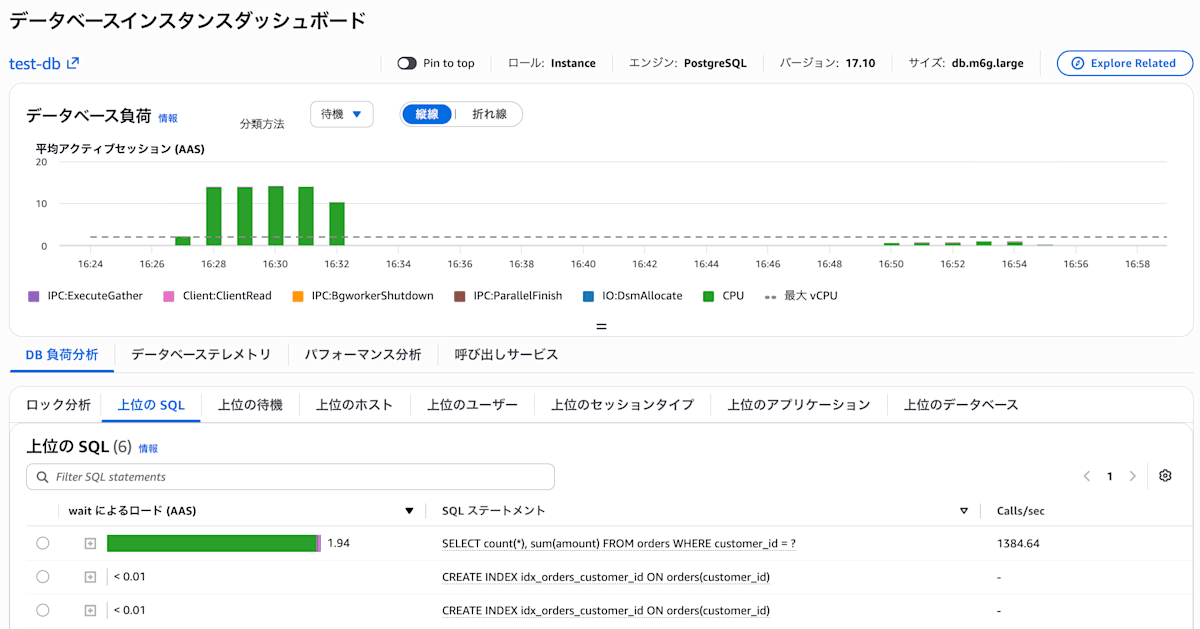Expand the SELECT count(*) SQL row
The image size is (1200, 629).
90,543
